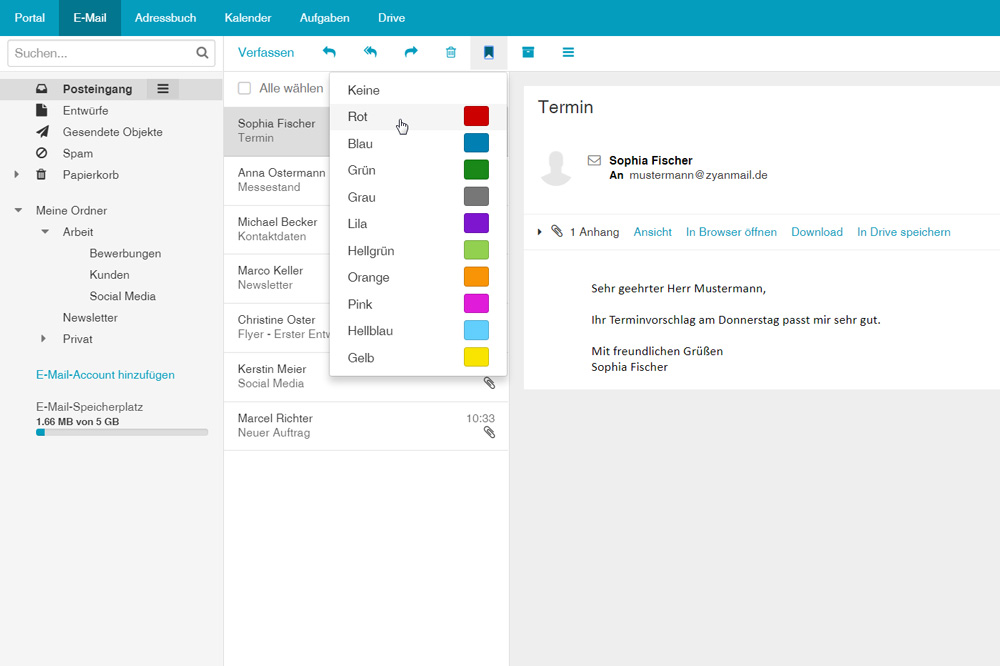1000x666 pixels.
Task: Click 'E-Mail-Account hinzufügen' link
Action: click(x=105, y=375)
